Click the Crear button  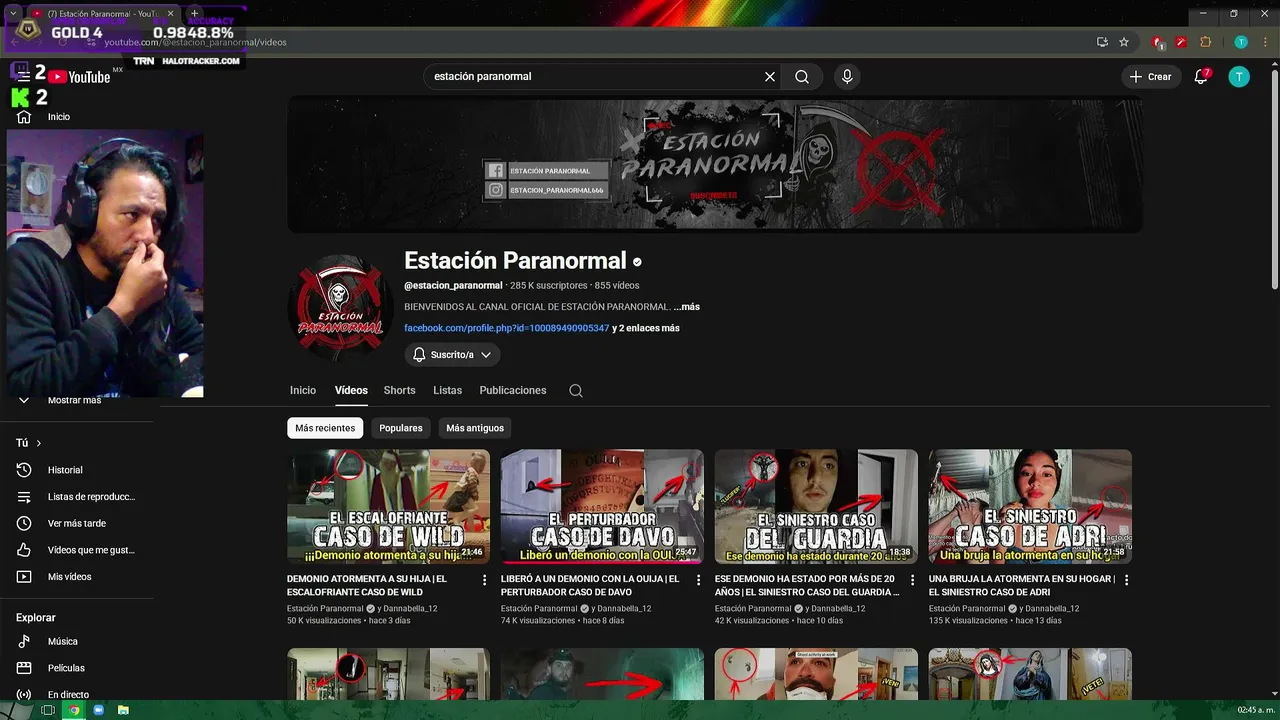tap(1150, 77)
